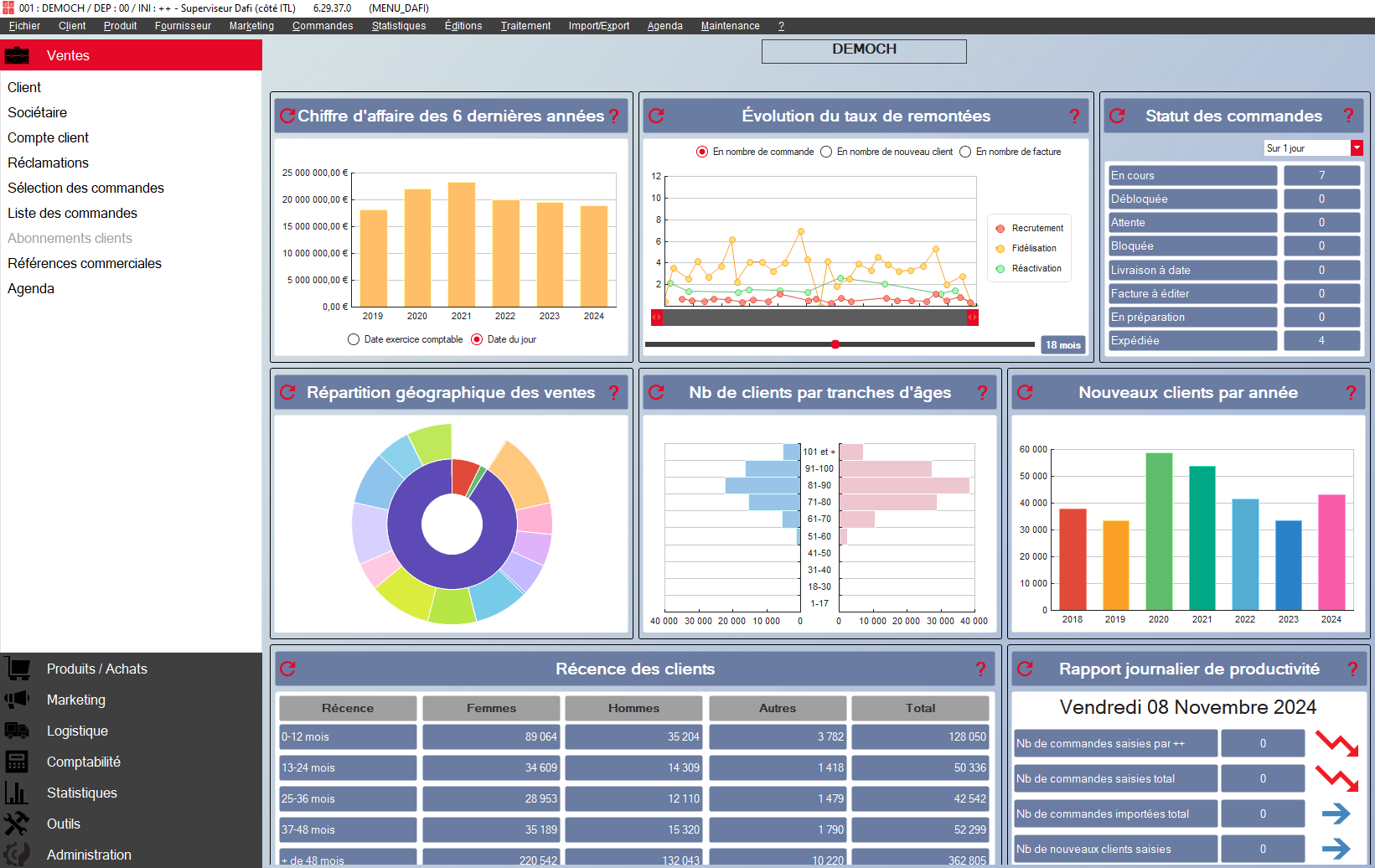The width and height of the screenshot is (1375, 868).
Task: Click the Logistique truck icon
Action: pyautogui.click(x=17, y=731)
